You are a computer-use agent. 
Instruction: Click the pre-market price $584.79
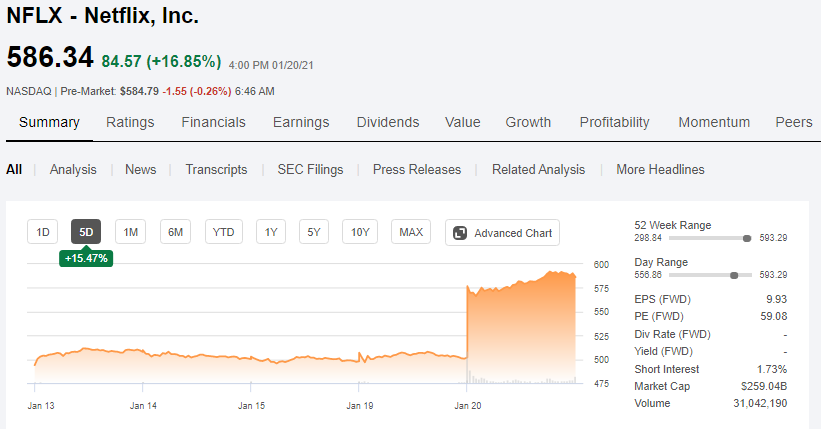tap(139, 91)
